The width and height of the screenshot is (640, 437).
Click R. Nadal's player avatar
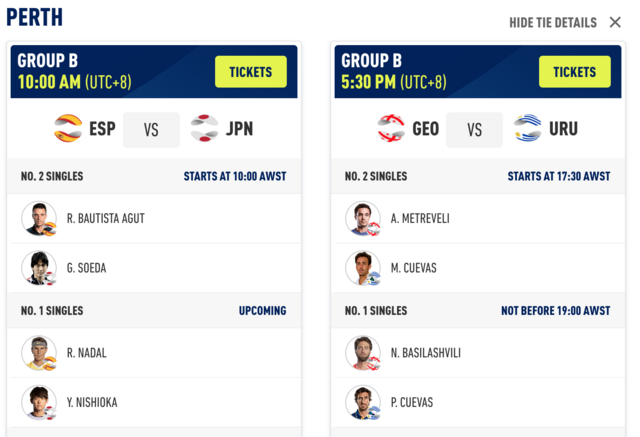point(39,353)
